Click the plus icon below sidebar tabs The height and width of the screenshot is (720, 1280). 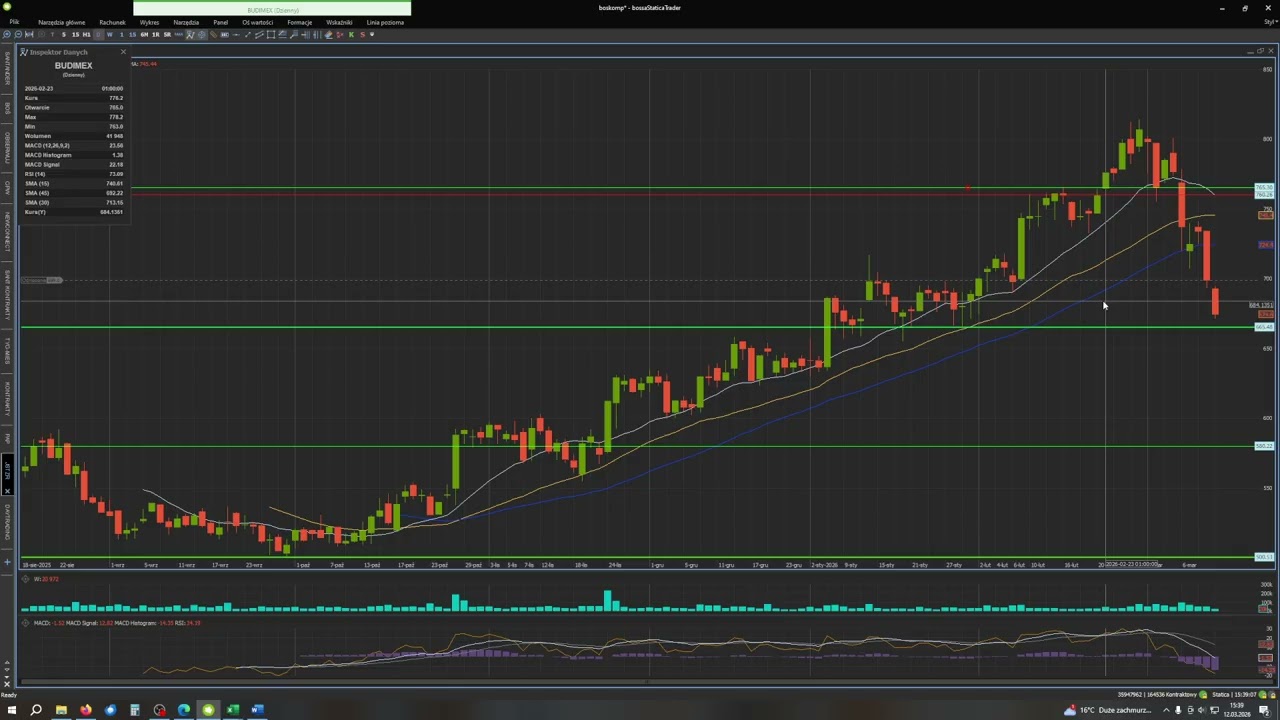click(x=6, y=563)
